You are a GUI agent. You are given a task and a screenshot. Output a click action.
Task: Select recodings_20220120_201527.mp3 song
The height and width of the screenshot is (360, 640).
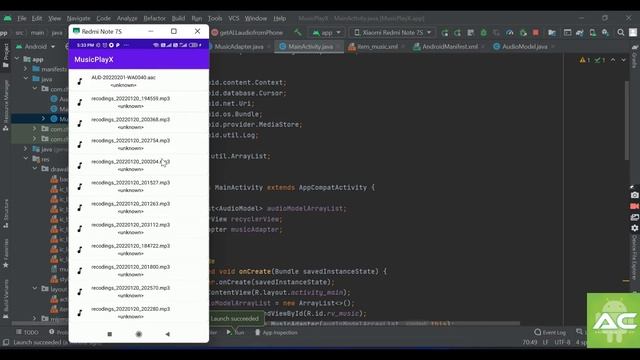[139, 186]
